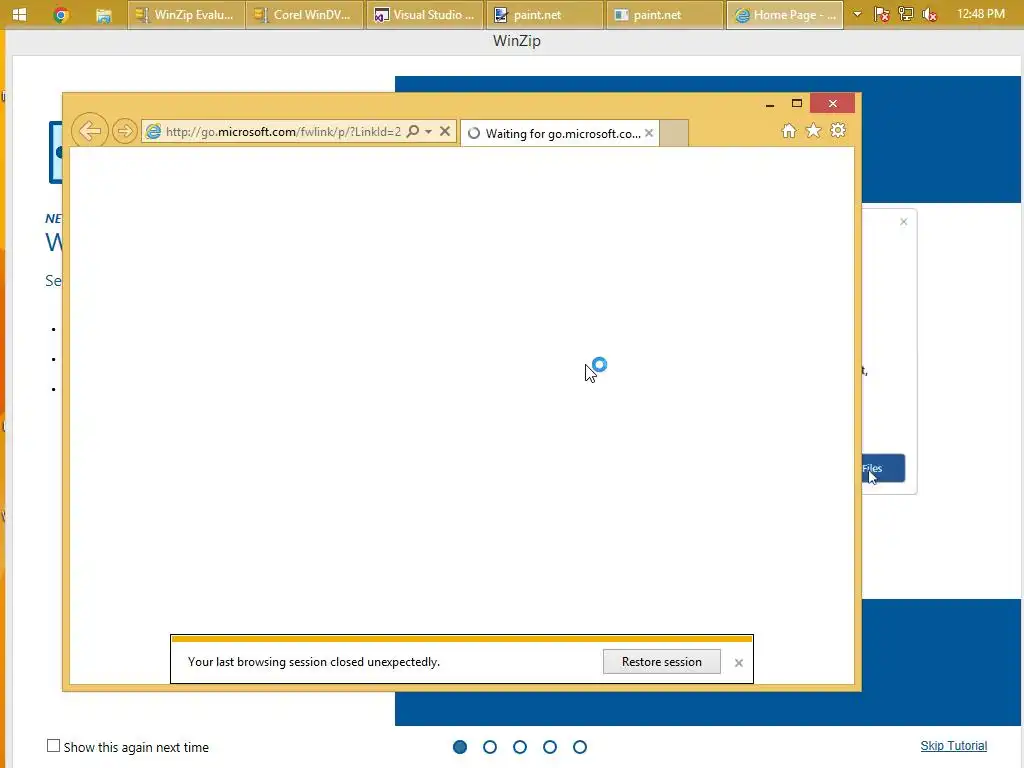Screen dimensions: 1024x768
Task: Click Restore session button
Action: [x=662, y=662]
